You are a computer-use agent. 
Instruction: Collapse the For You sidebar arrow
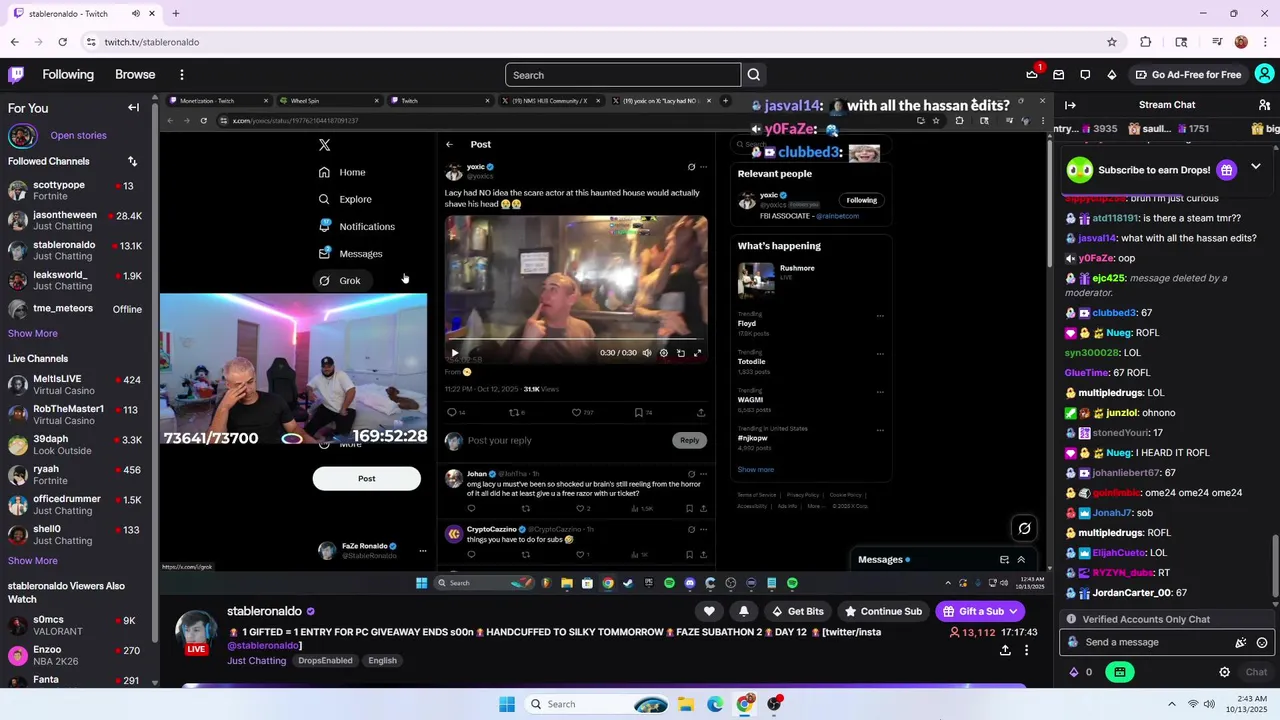(133, 108)
